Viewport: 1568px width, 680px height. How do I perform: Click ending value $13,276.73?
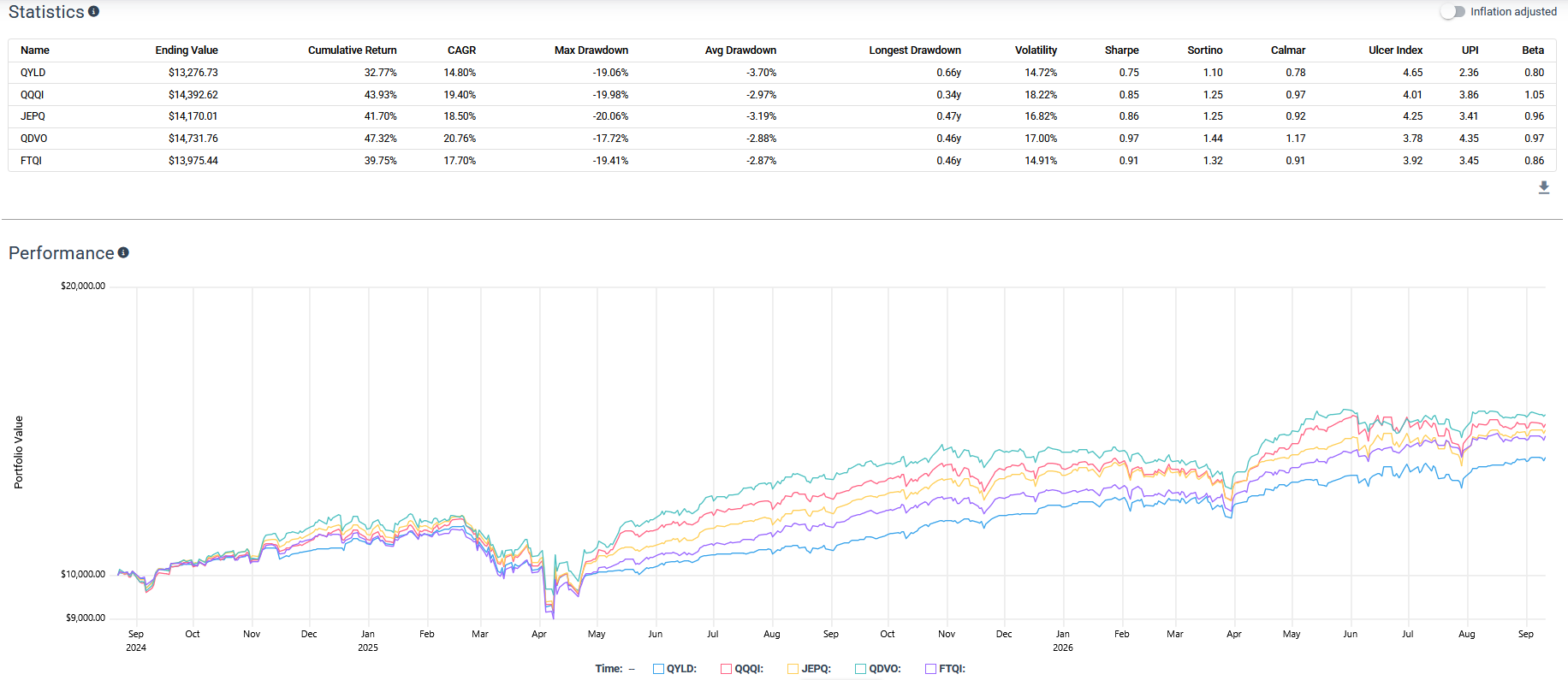pyautogui.click(x=193, y=73)
